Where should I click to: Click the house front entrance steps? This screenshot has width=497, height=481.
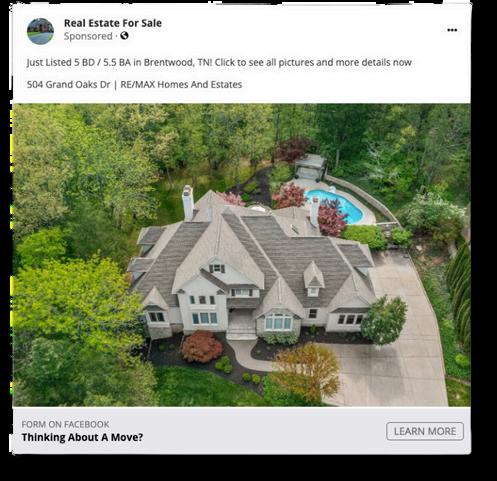pyautogui.click(x=241, y=332)
